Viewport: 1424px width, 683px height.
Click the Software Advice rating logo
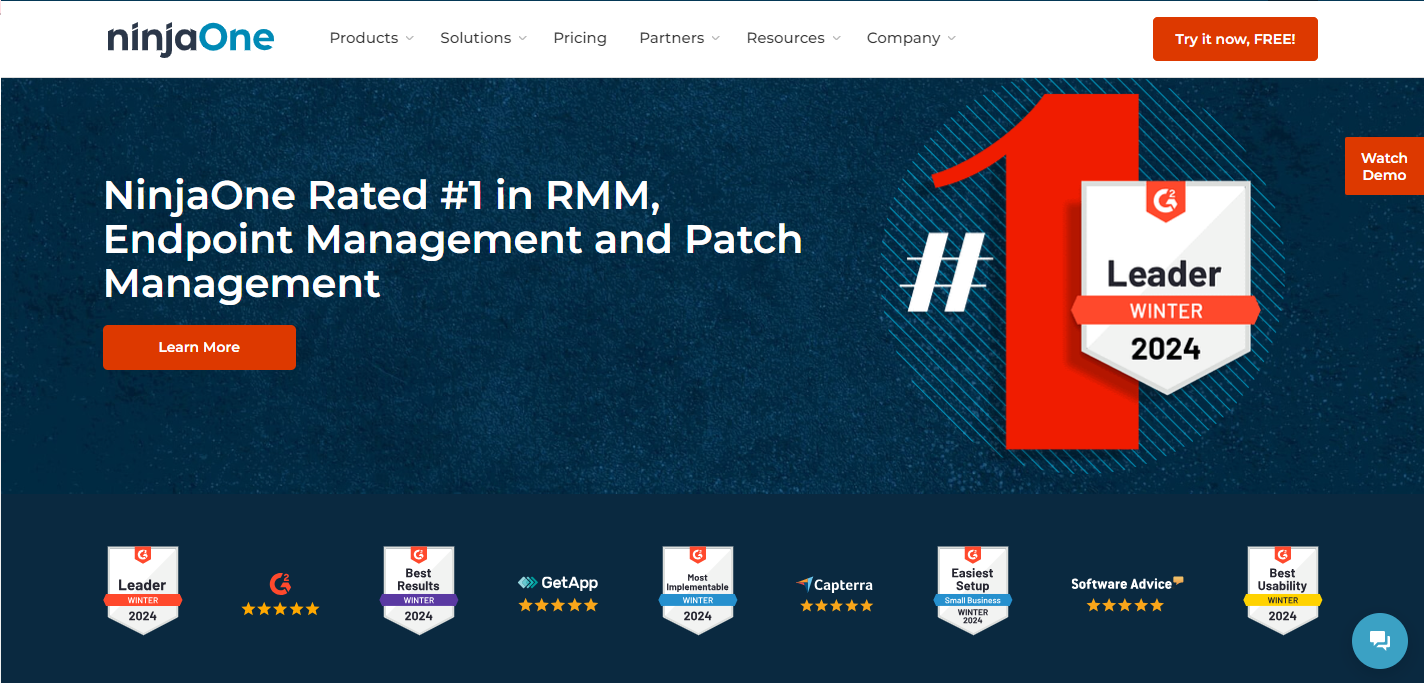click(x=1126, y=594)
